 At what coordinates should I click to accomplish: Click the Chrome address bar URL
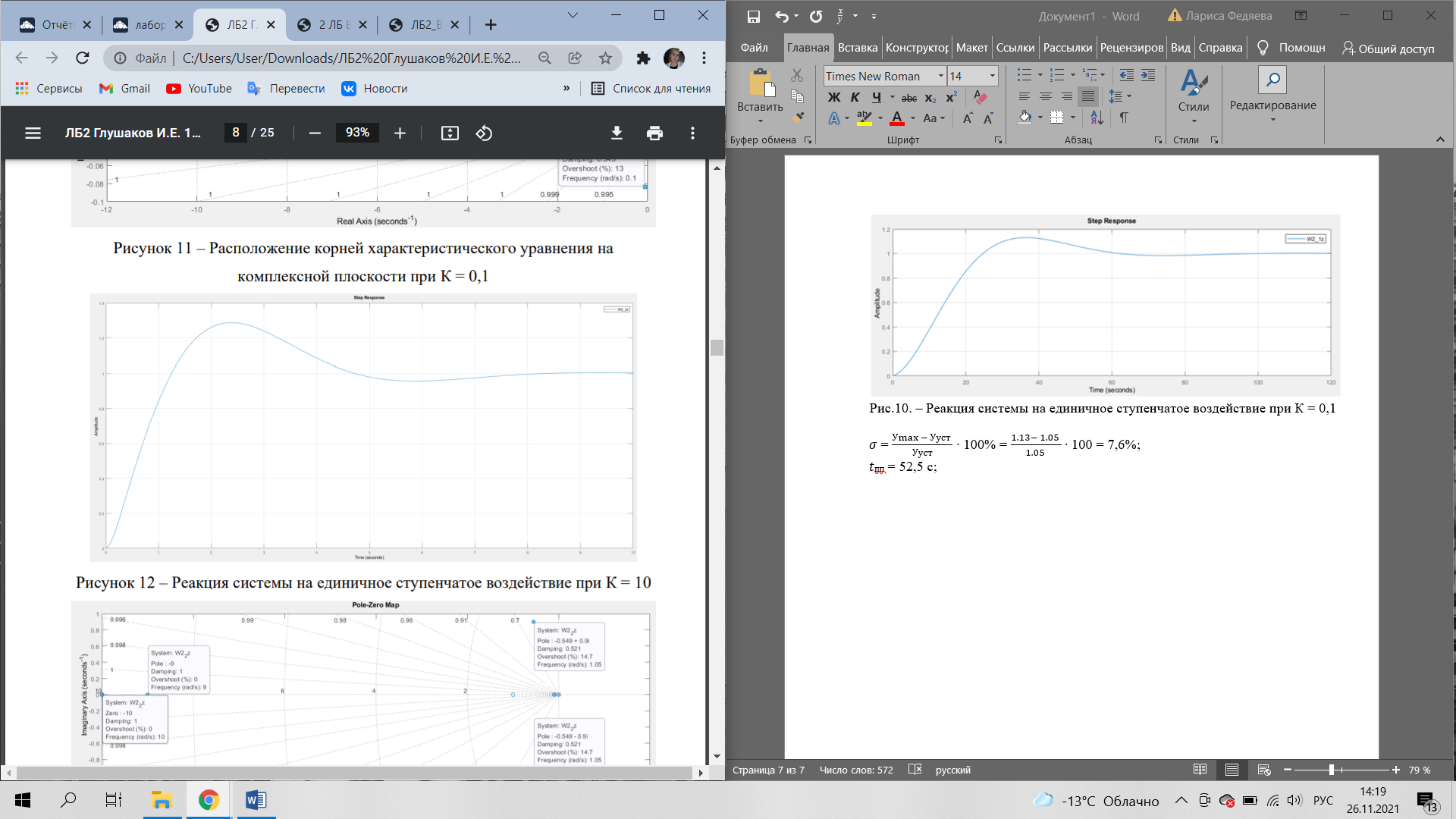click(351, 58)
